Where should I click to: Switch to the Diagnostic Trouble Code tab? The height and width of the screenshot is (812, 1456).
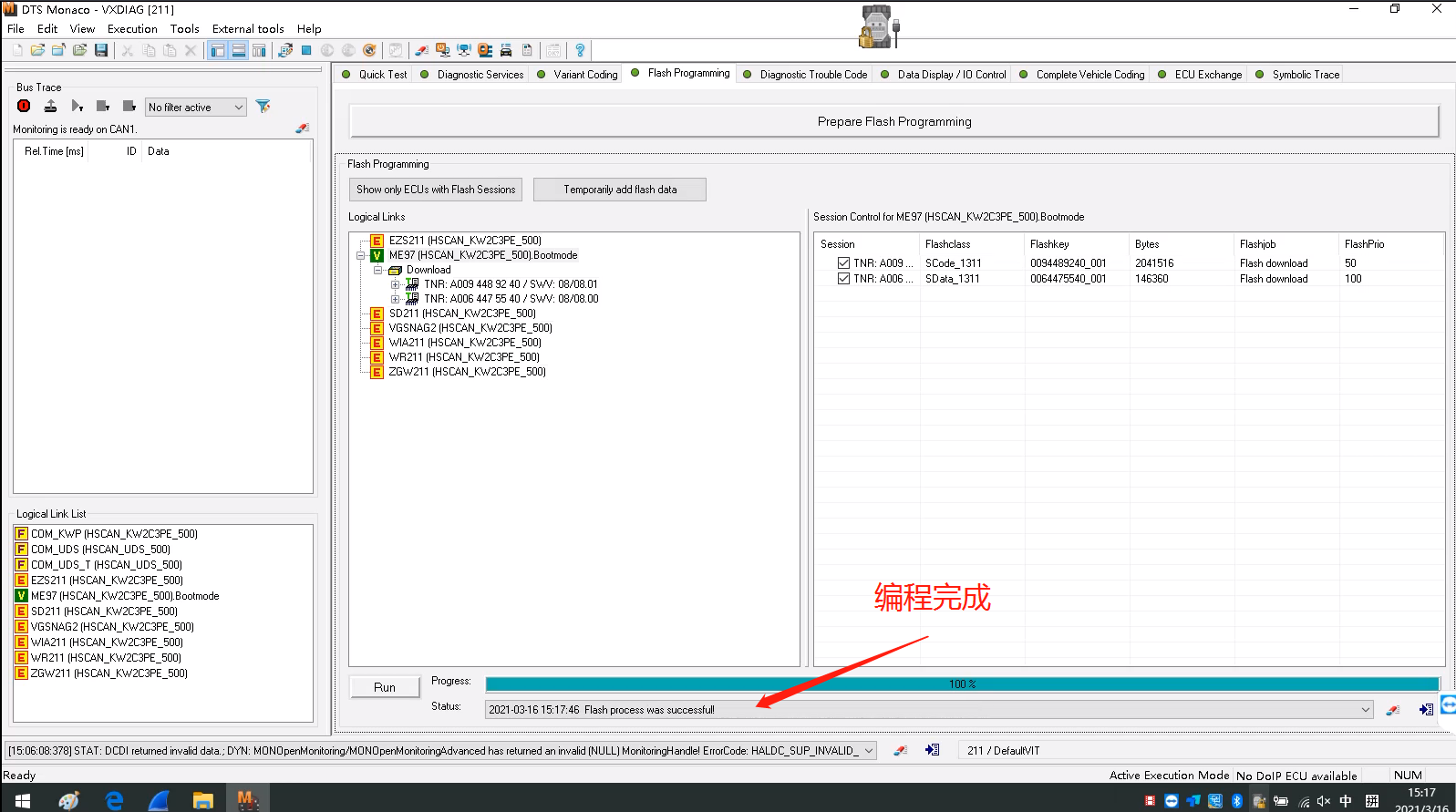point(805,75)
